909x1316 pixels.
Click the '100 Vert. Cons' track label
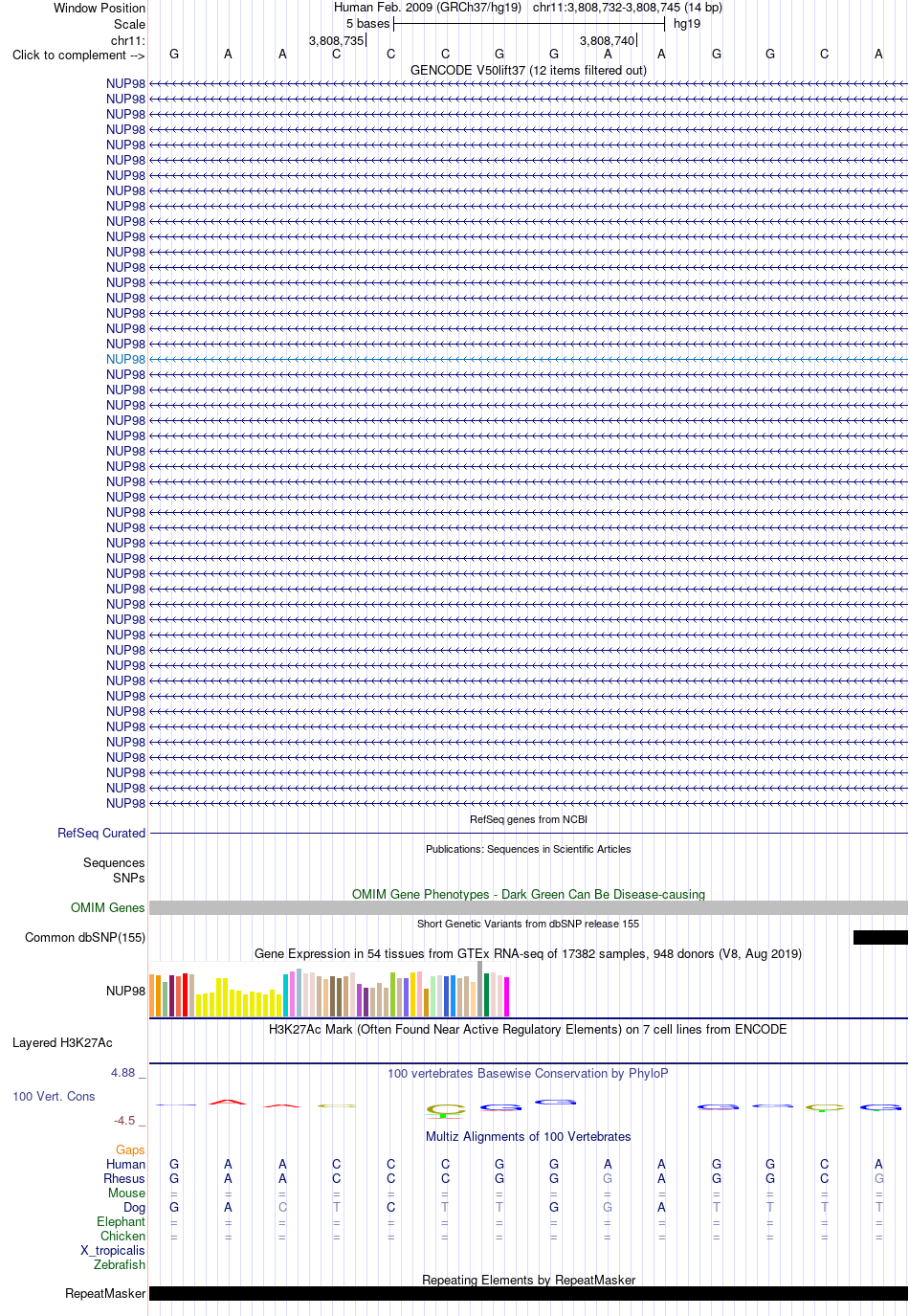[x=54, y=1096]
